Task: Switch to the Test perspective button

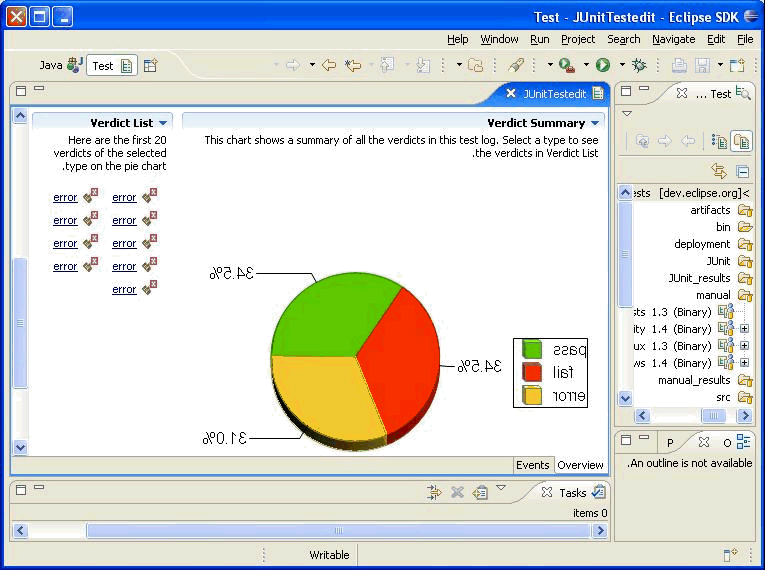Action: (x=112, y=65)
